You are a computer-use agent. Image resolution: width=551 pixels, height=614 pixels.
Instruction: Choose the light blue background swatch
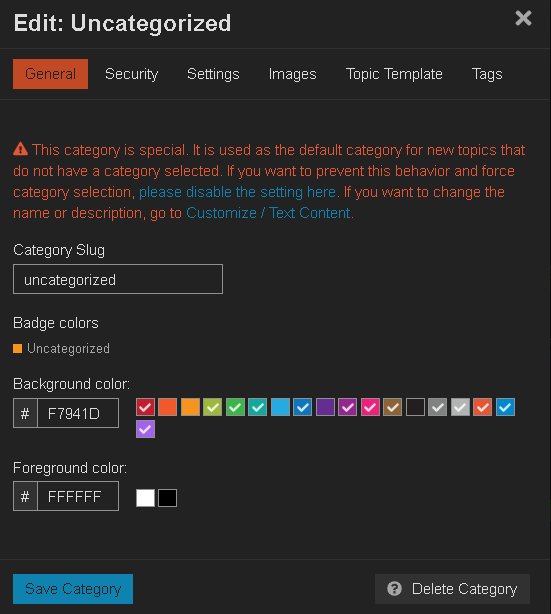280,407
